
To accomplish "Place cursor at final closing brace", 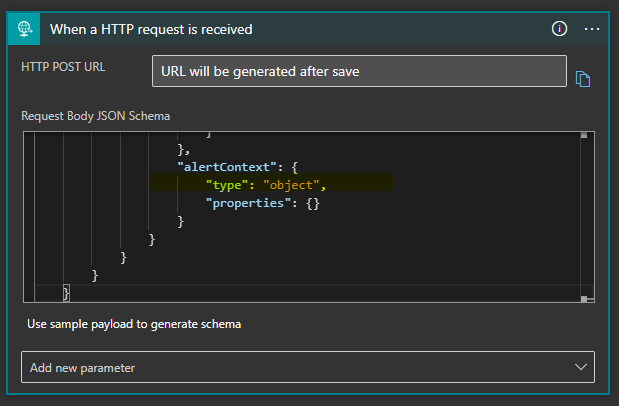I will click(x=66, y=293).
